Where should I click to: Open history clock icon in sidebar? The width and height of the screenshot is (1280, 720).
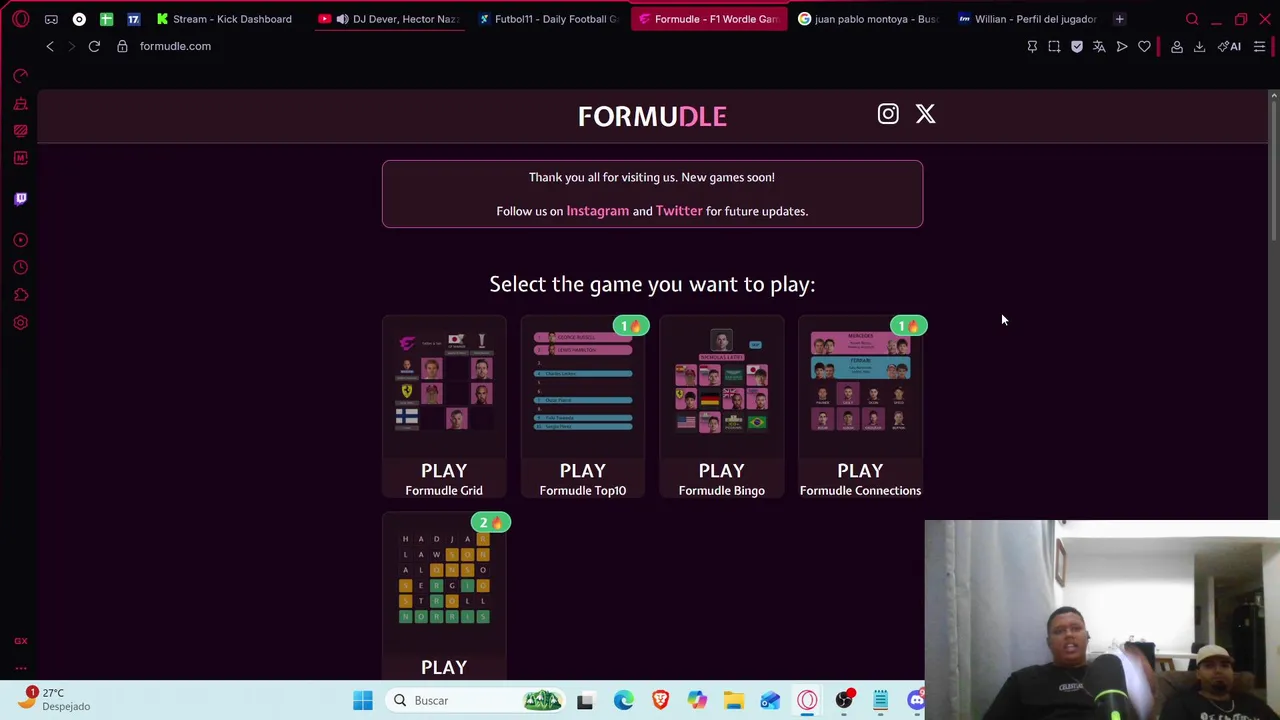(x=20, y=267)
